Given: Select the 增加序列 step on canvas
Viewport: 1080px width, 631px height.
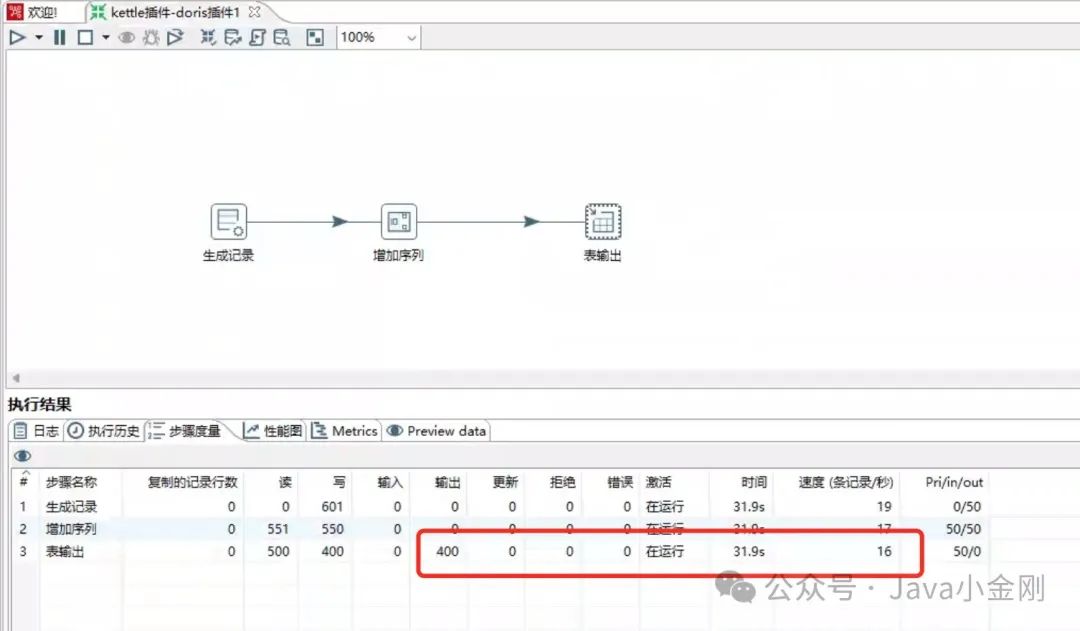Looking at the screenshot, I should click(399, 222).
